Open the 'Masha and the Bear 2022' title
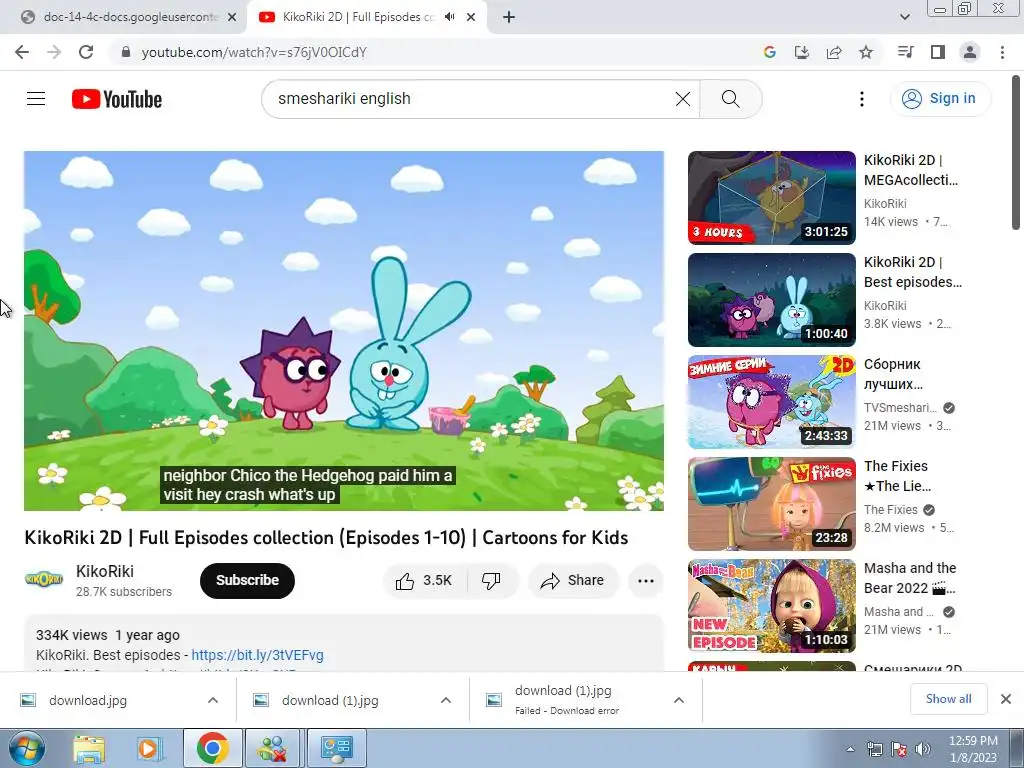1024x768 pixels. click(910, 578)
